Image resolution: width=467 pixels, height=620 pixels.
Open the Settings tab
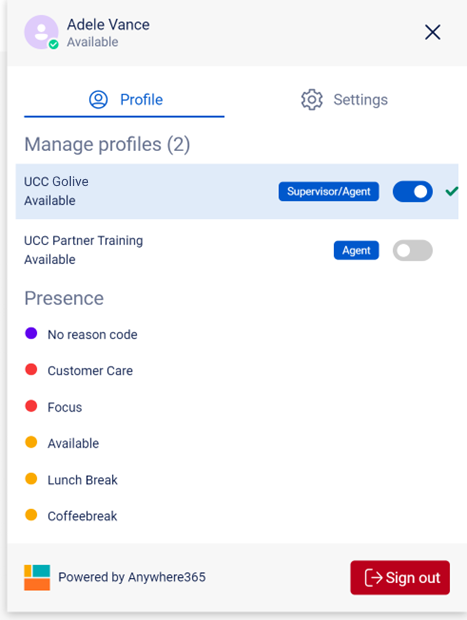pos(344,100)
